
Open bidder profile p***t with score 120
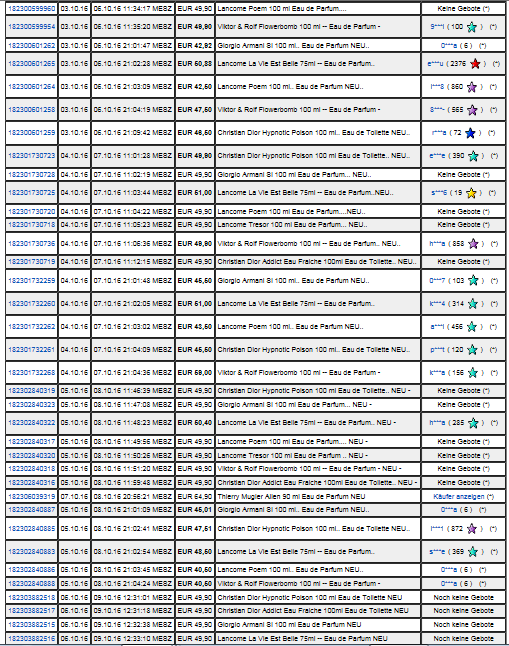[438, 350]
